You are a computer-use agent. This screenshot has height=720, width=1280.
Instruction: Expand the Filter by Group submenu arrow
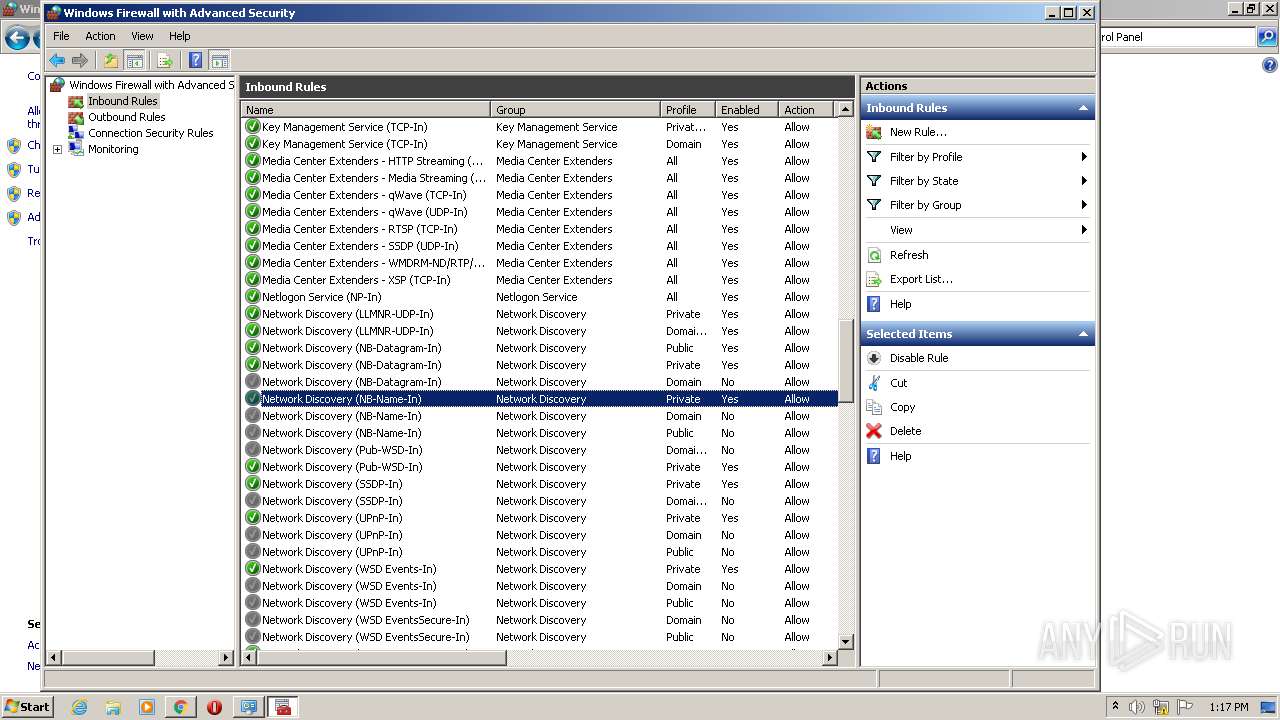click(x=1084, y=205)
